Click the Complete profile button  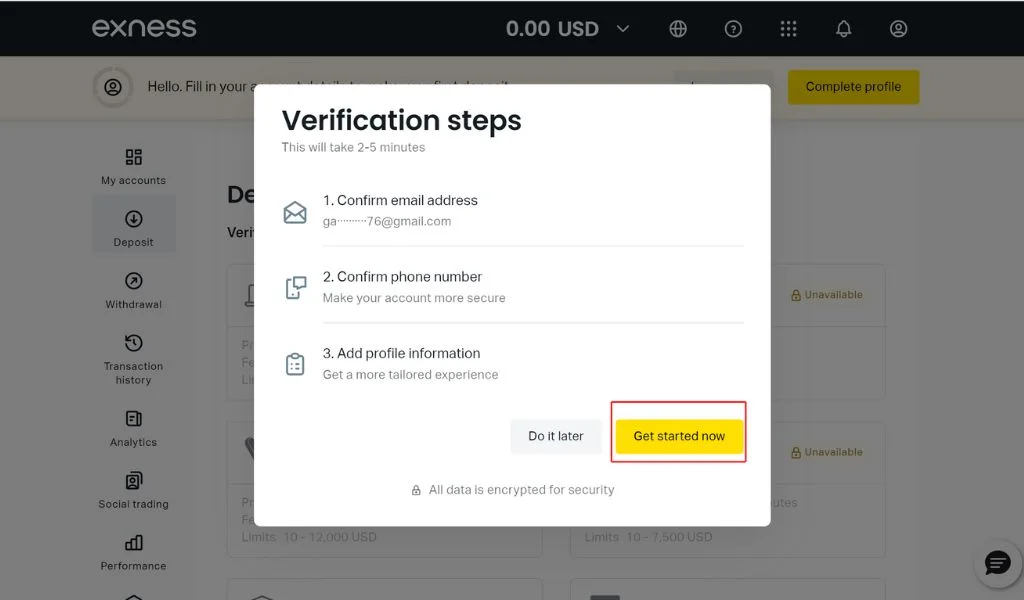853,87
